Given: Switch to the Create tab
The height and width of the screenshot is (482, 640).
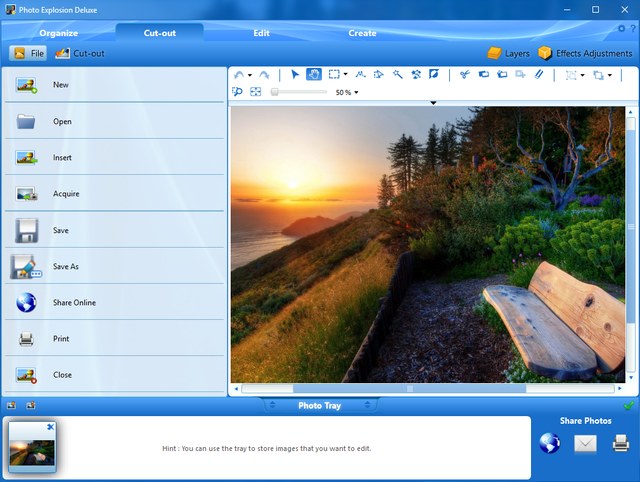Looking at the screenshot, I should click(x=362, y=33).
